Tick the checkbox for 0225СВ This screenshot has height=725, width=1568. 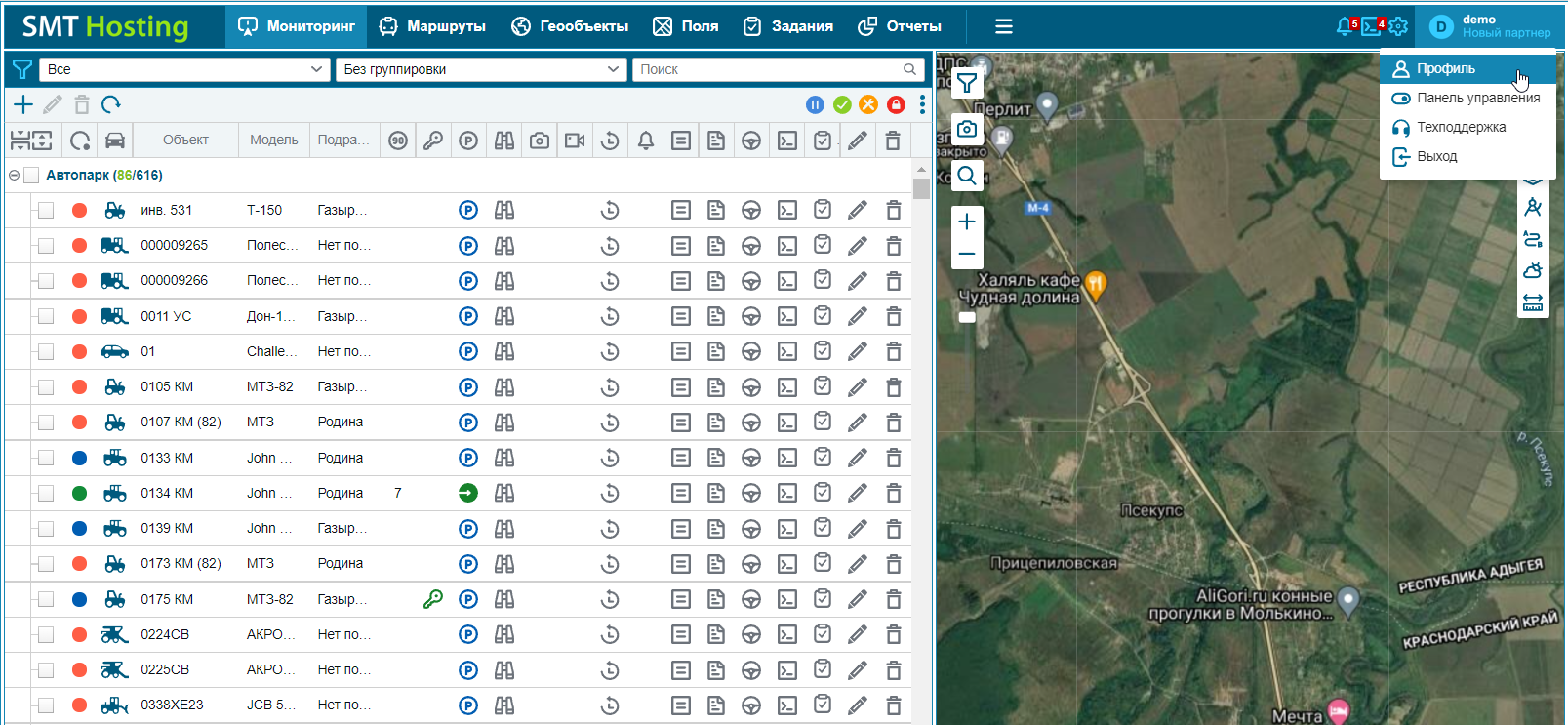(46, 669)
